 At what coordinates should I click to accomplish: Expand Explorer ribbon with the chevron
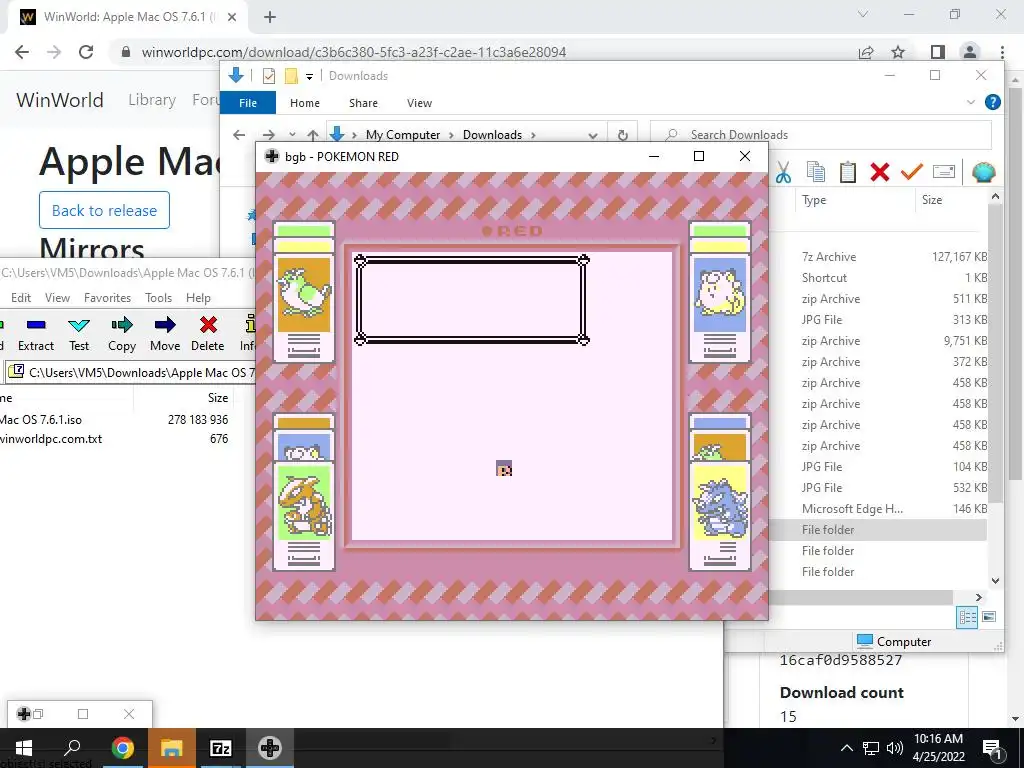(970, 103)
